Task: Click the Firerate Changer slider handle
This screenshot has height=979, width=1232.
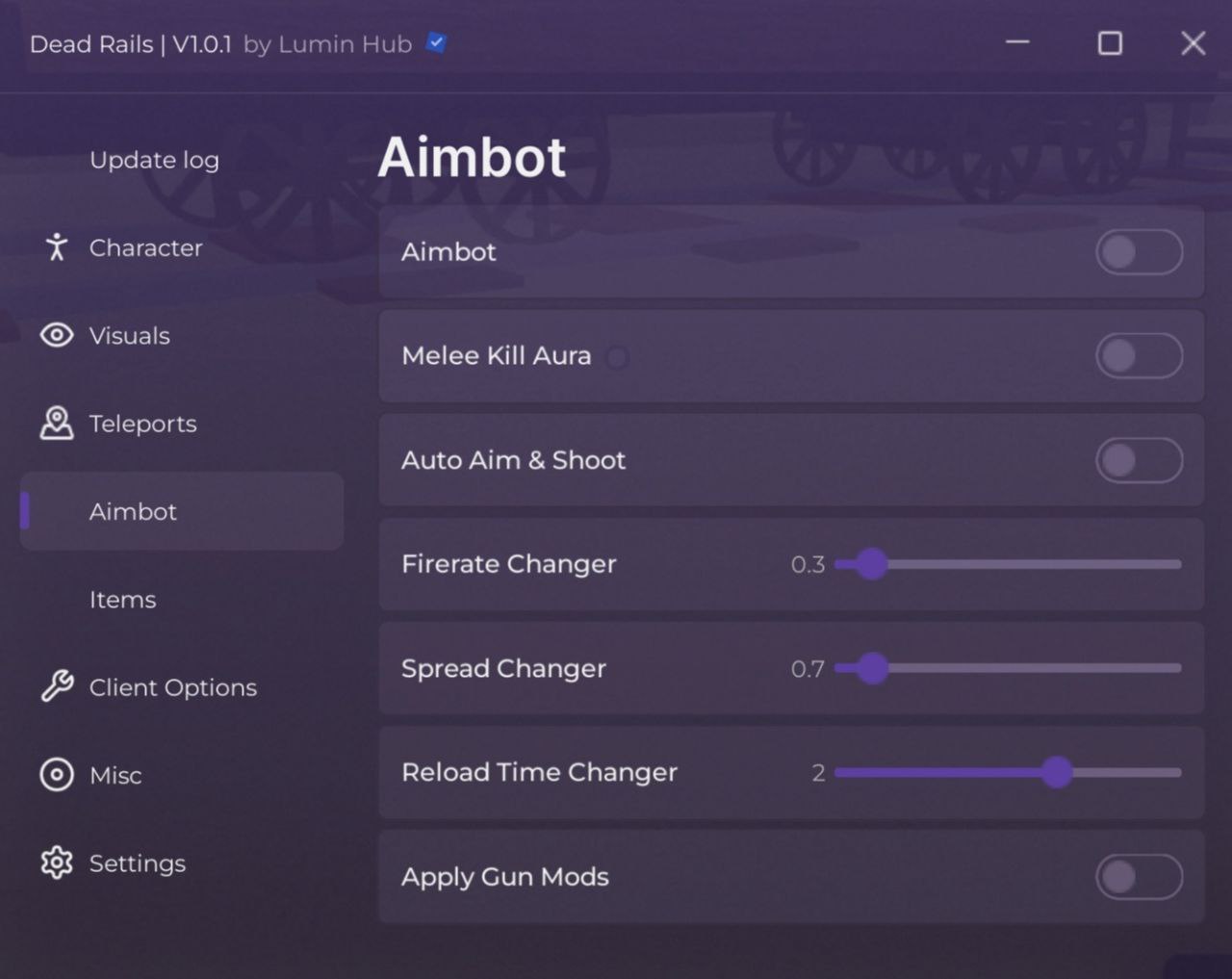Action: tap(872, 564)
